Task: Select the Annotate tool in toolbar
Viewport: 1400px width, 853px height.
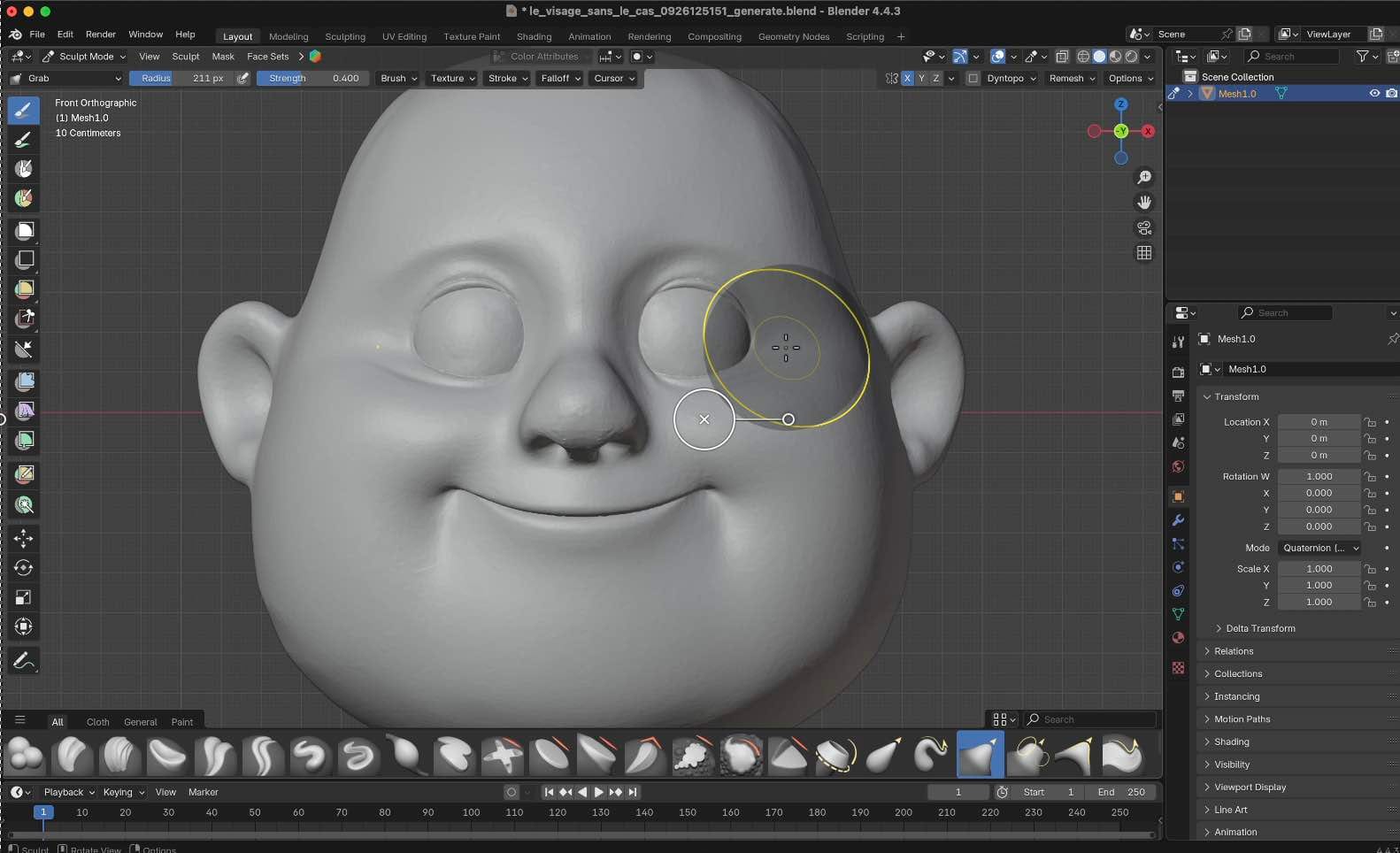Action: (x=23, y=661)
